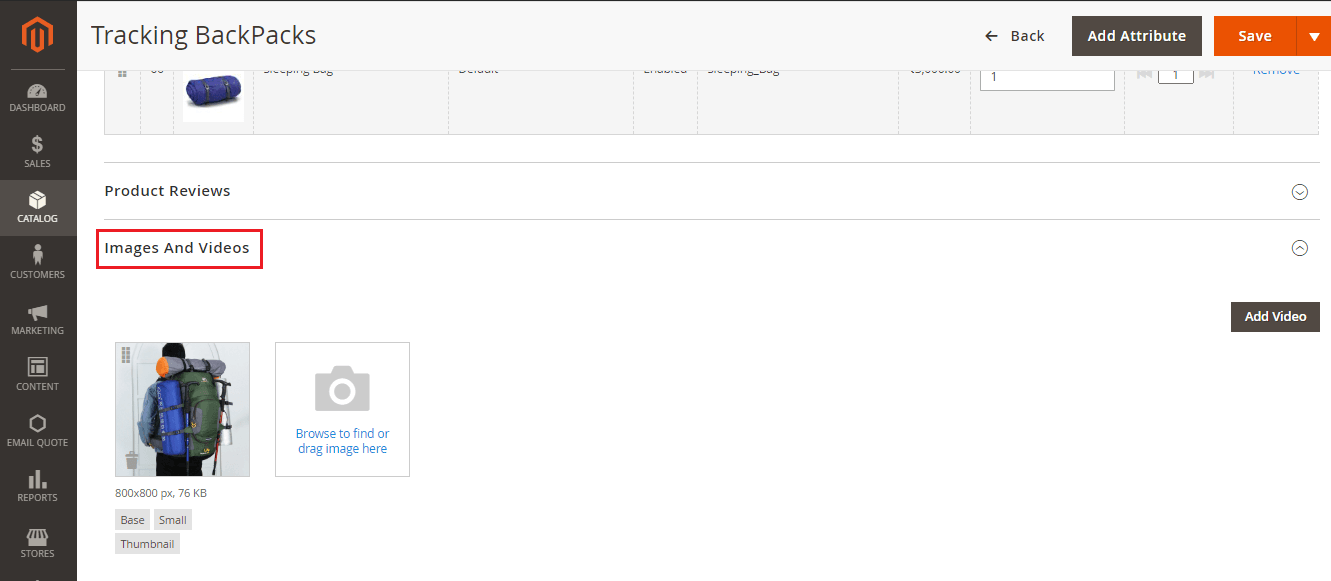Click the Product Reviews heading
The width and height of the screenshot is (1331, 581).
pyautogui.click(x=167, y=191)
